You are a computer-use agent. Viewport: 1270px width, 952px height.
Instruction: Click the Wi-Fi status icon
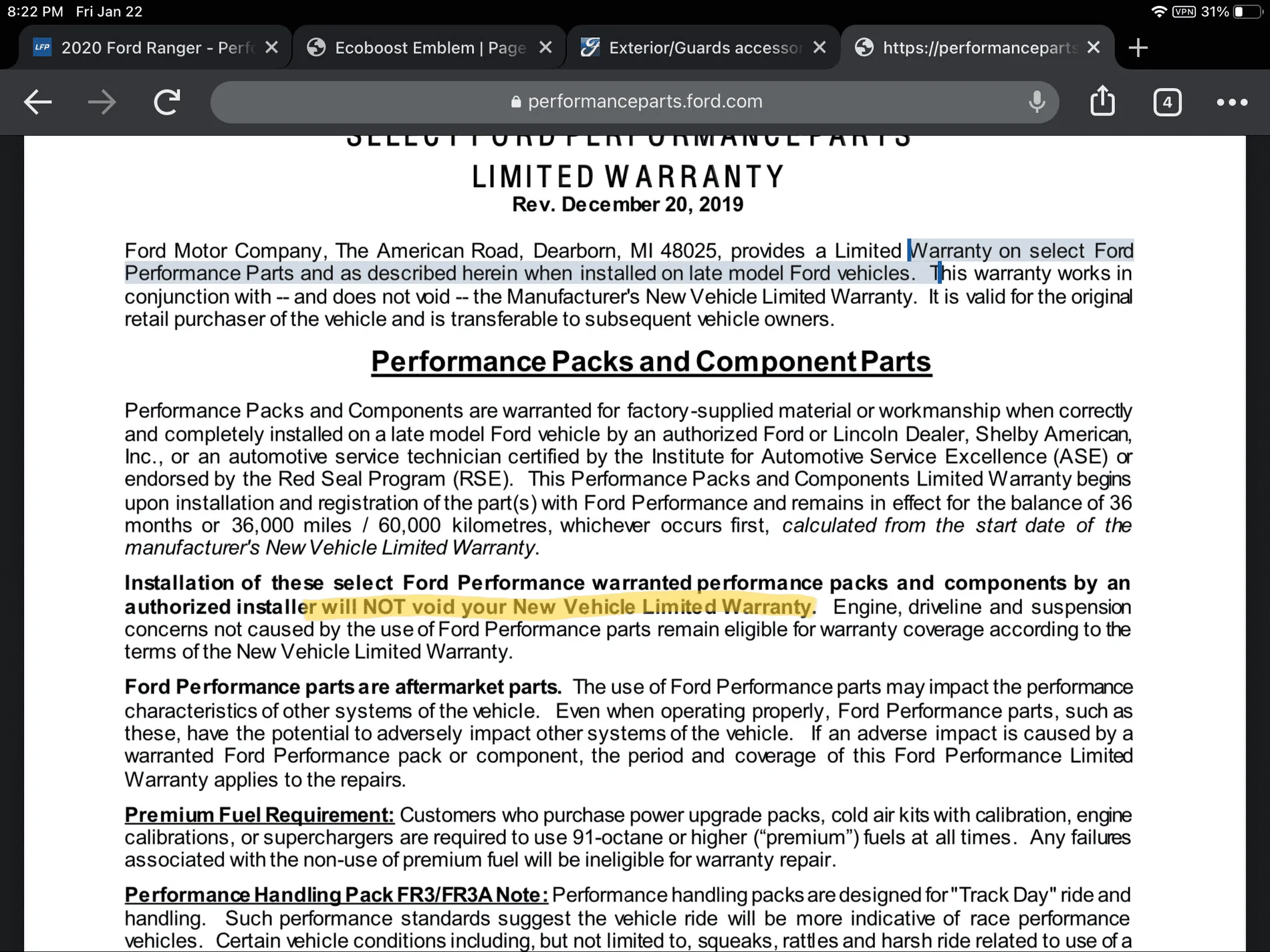[x=1158, y=12]
